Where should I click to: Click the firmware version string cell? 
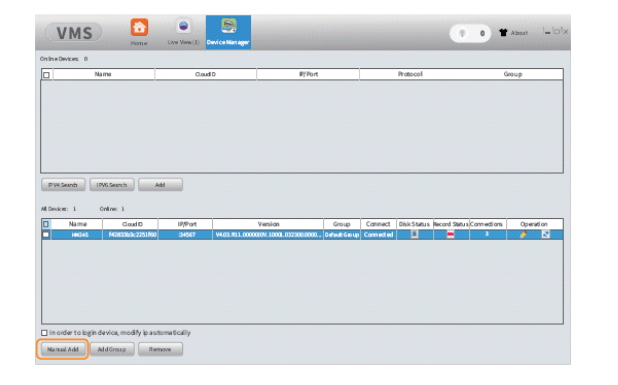tap(268, 235)
